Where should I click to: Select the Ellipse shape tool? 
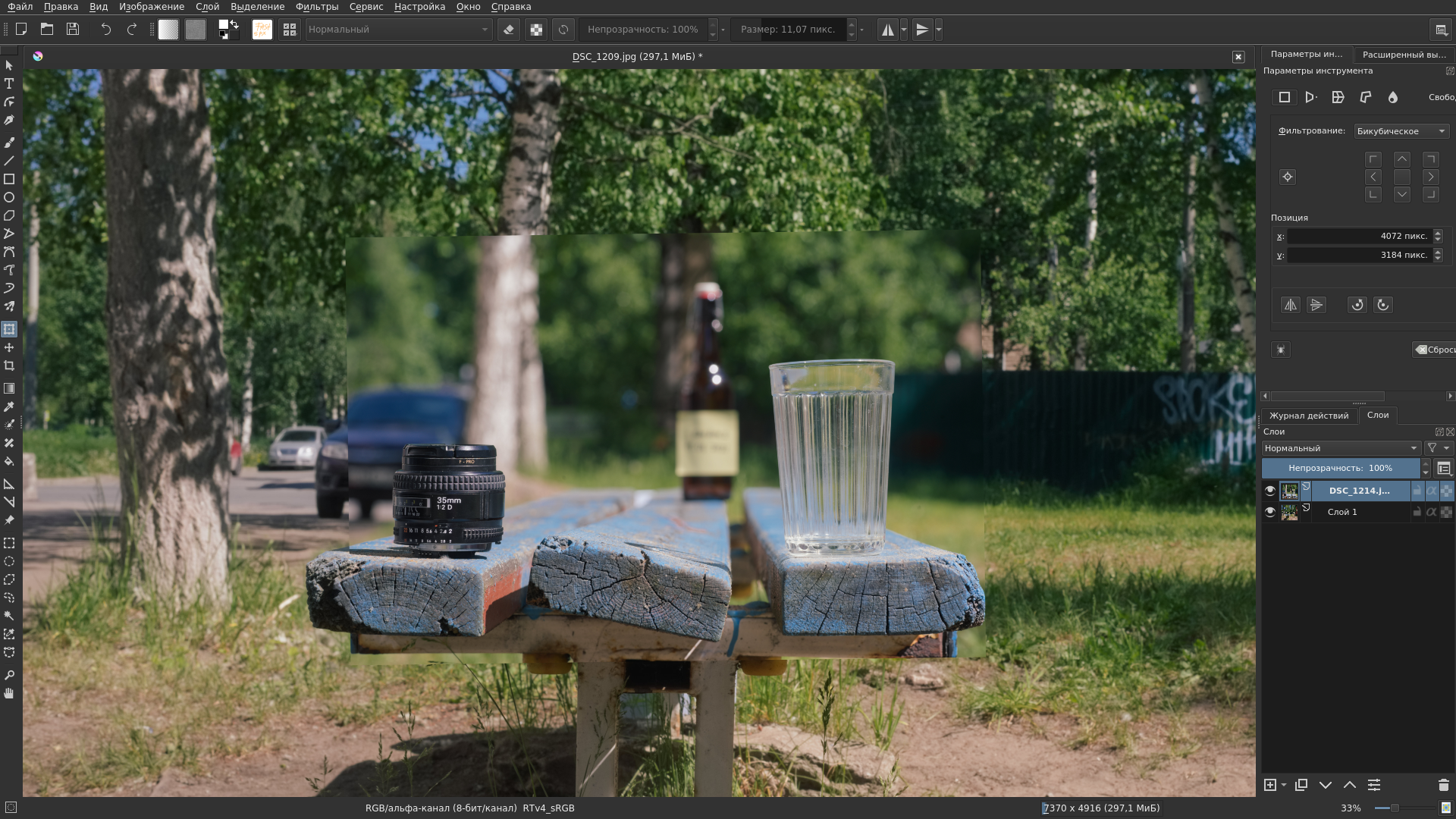coord(9,197)
